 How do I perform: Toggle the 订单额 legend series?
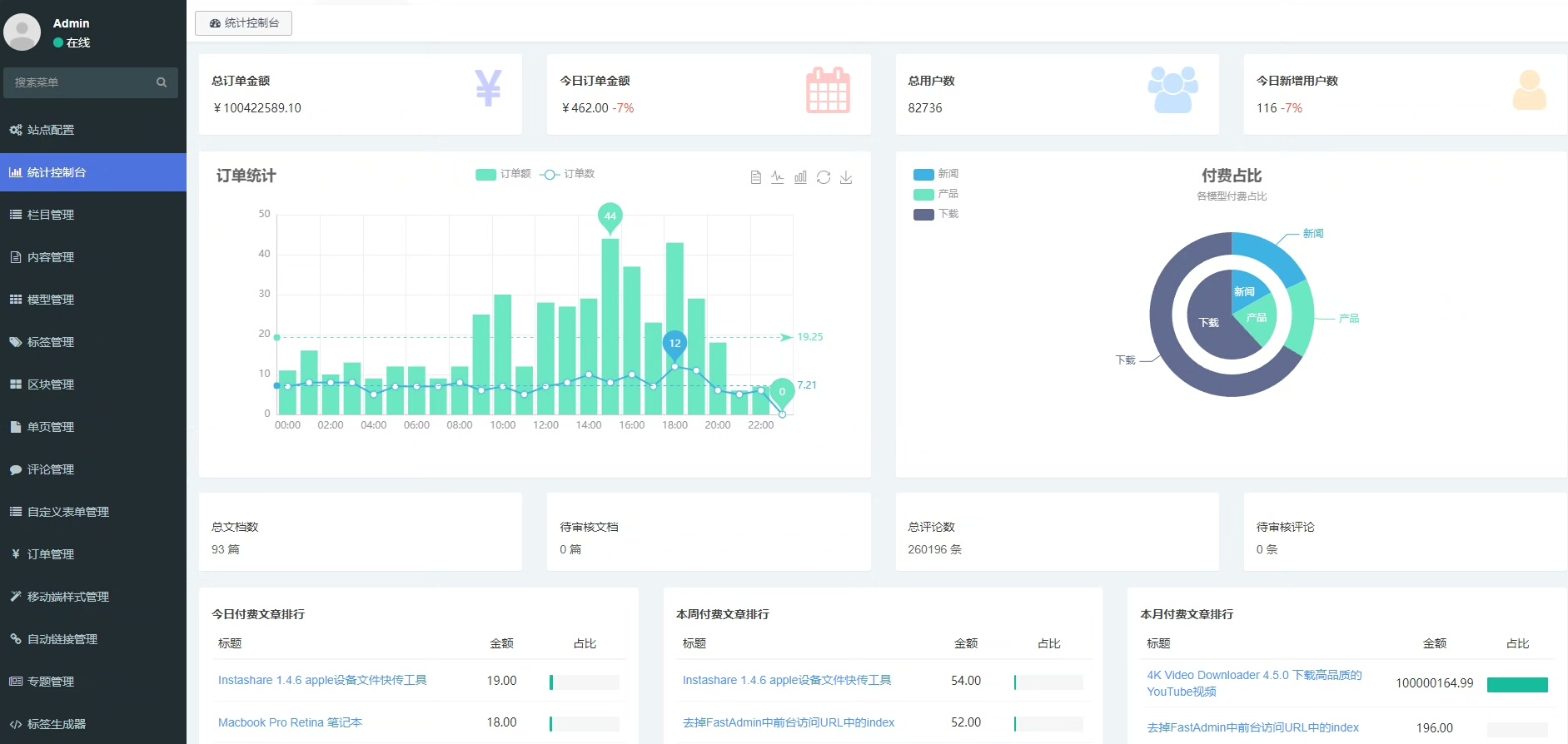[x=503, y=174]
